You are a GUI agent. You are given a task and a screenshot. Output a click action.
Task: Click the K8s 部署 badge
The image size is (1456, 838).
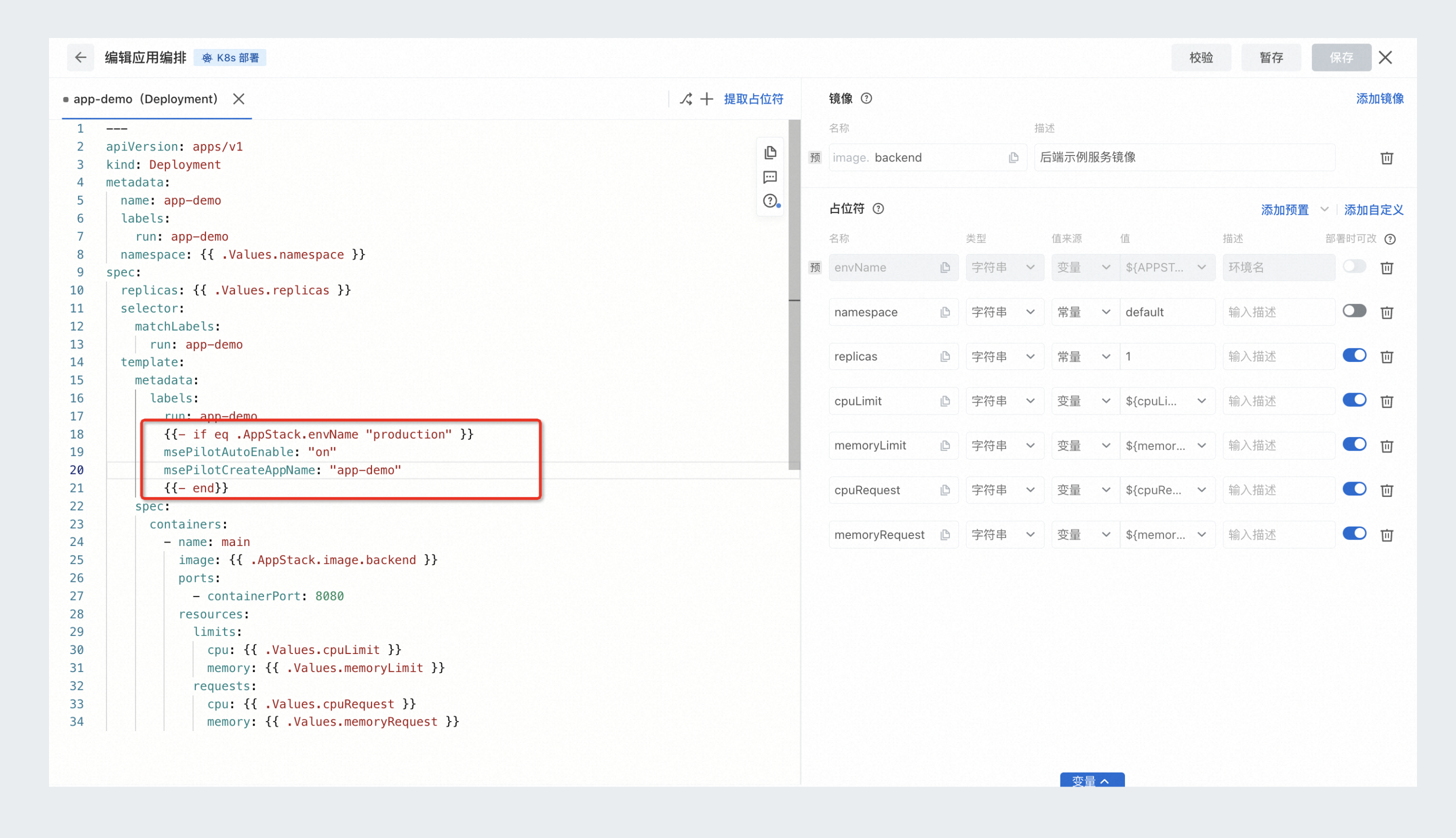230,57
